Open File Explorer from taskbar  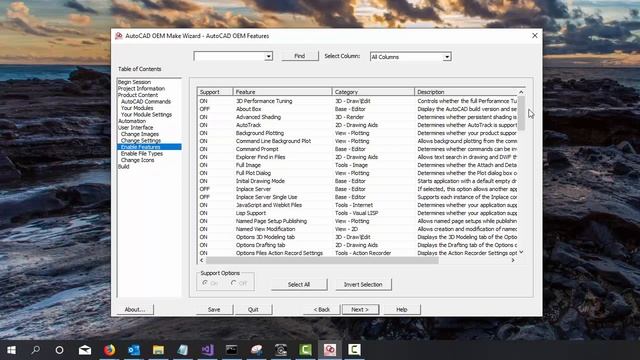coord(158,350)
